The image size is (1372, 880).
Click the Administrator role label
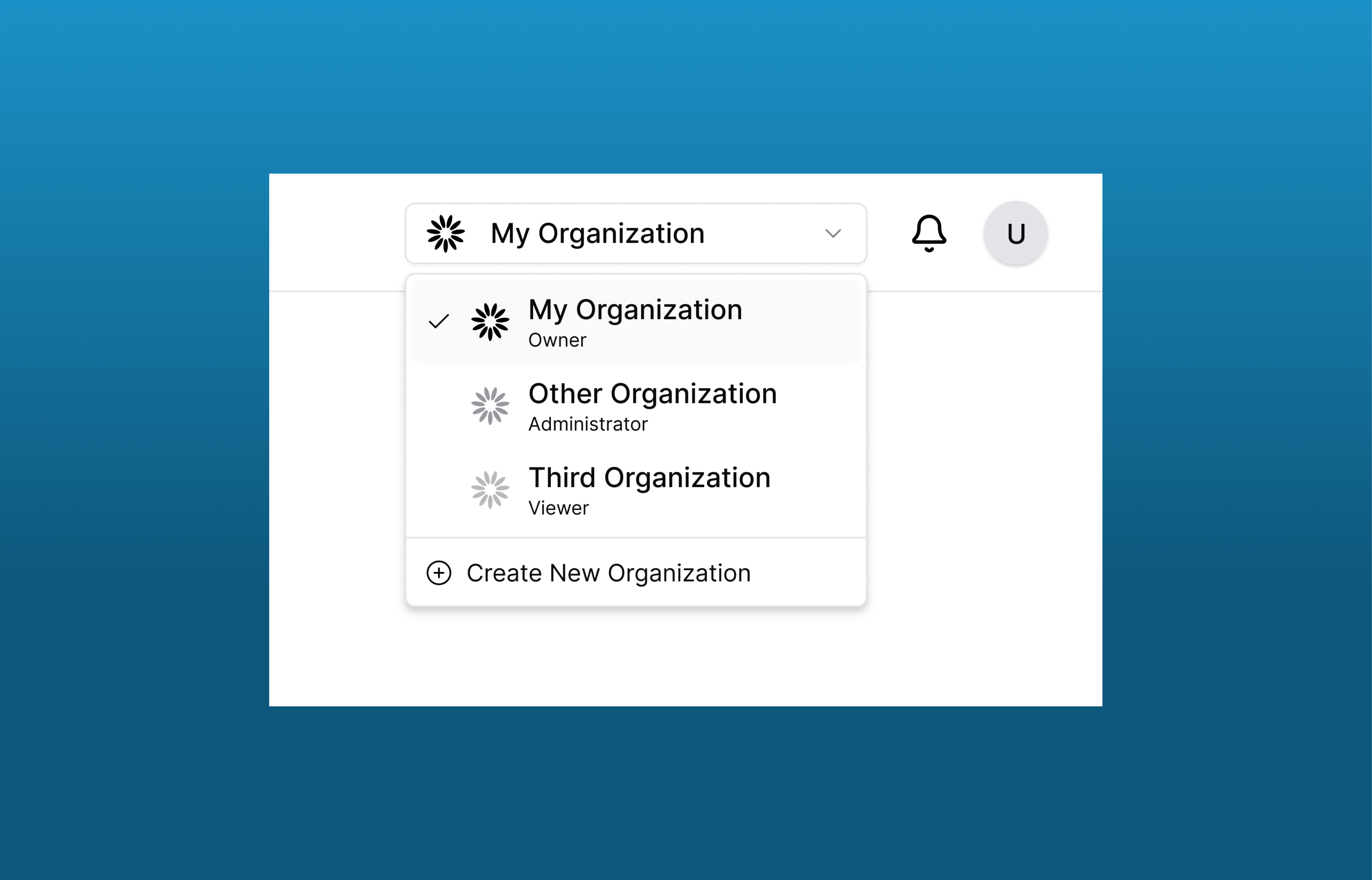click(588, 424)
